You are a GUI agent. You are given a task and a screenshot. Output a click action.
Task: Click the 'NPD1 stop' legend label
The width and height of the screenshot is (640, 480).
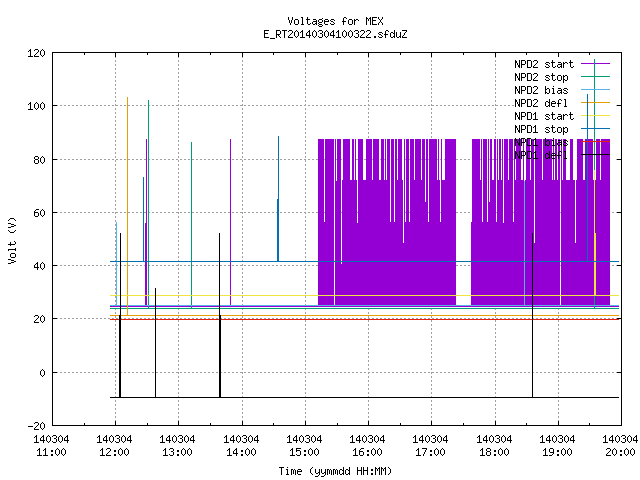(541, 129)
